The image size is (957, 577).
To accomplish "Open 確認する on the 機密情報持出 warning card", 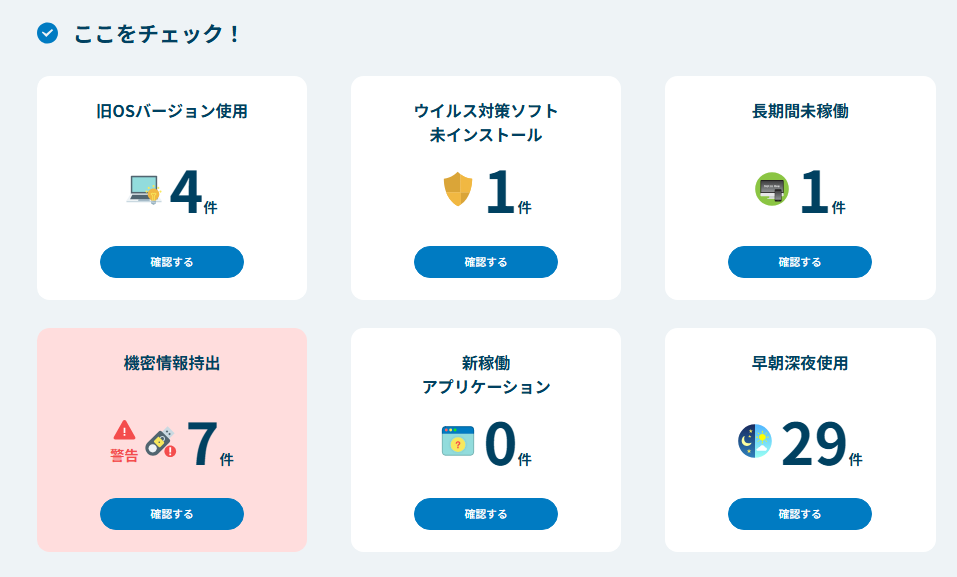I will coord(171,513).
